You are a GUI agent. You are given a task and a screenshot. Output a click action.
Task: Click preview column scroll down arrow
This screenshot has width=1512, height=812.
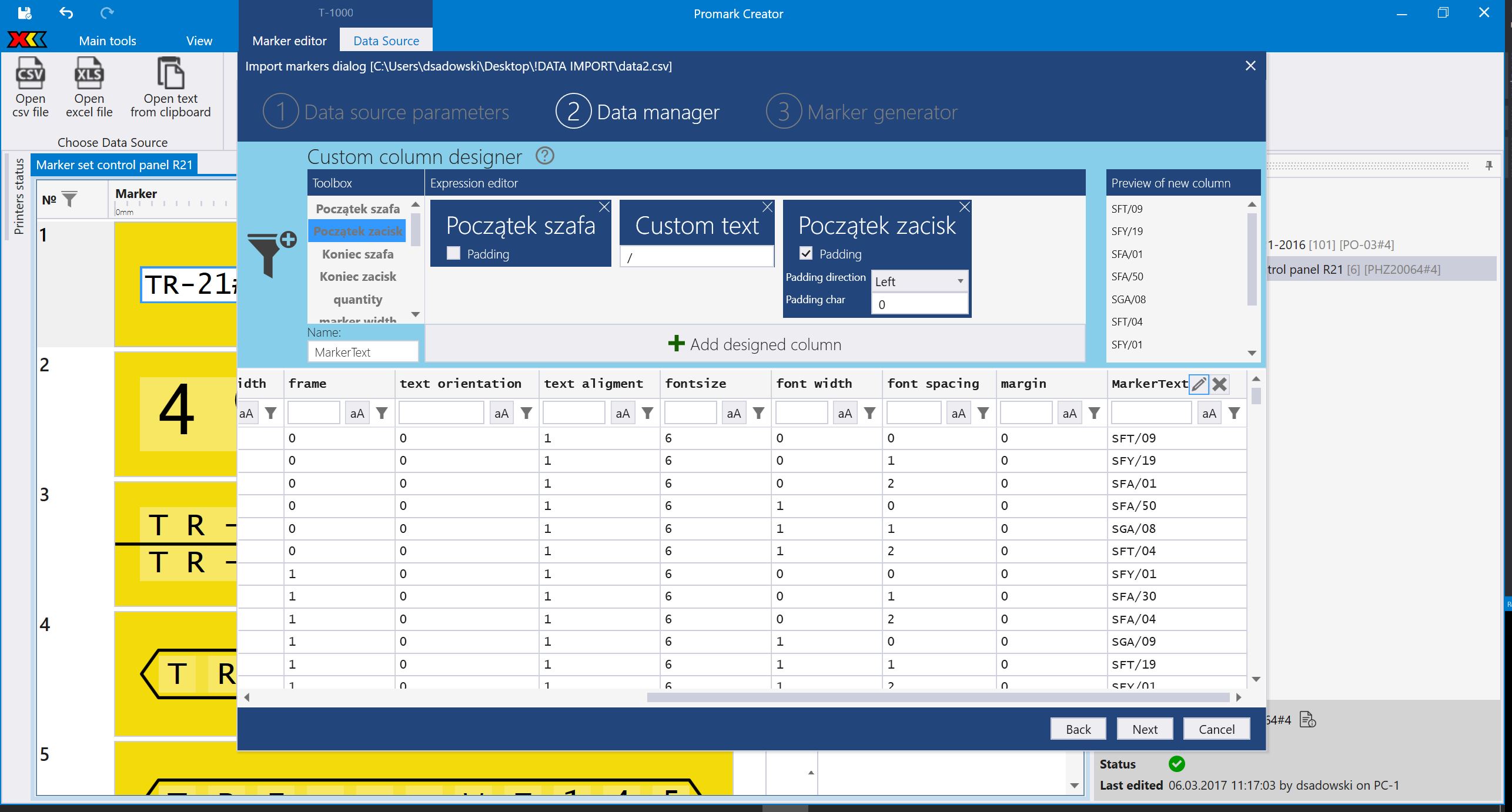click(1252, 353)
